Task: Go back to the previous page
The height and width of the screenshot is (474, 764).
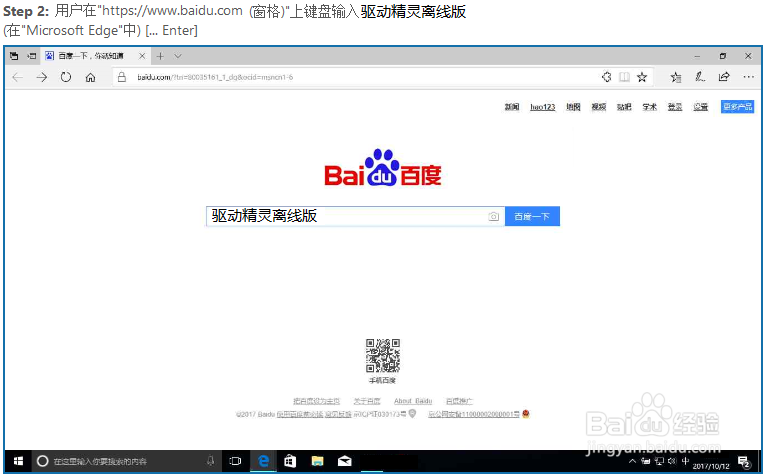Action: coord(18,77)
